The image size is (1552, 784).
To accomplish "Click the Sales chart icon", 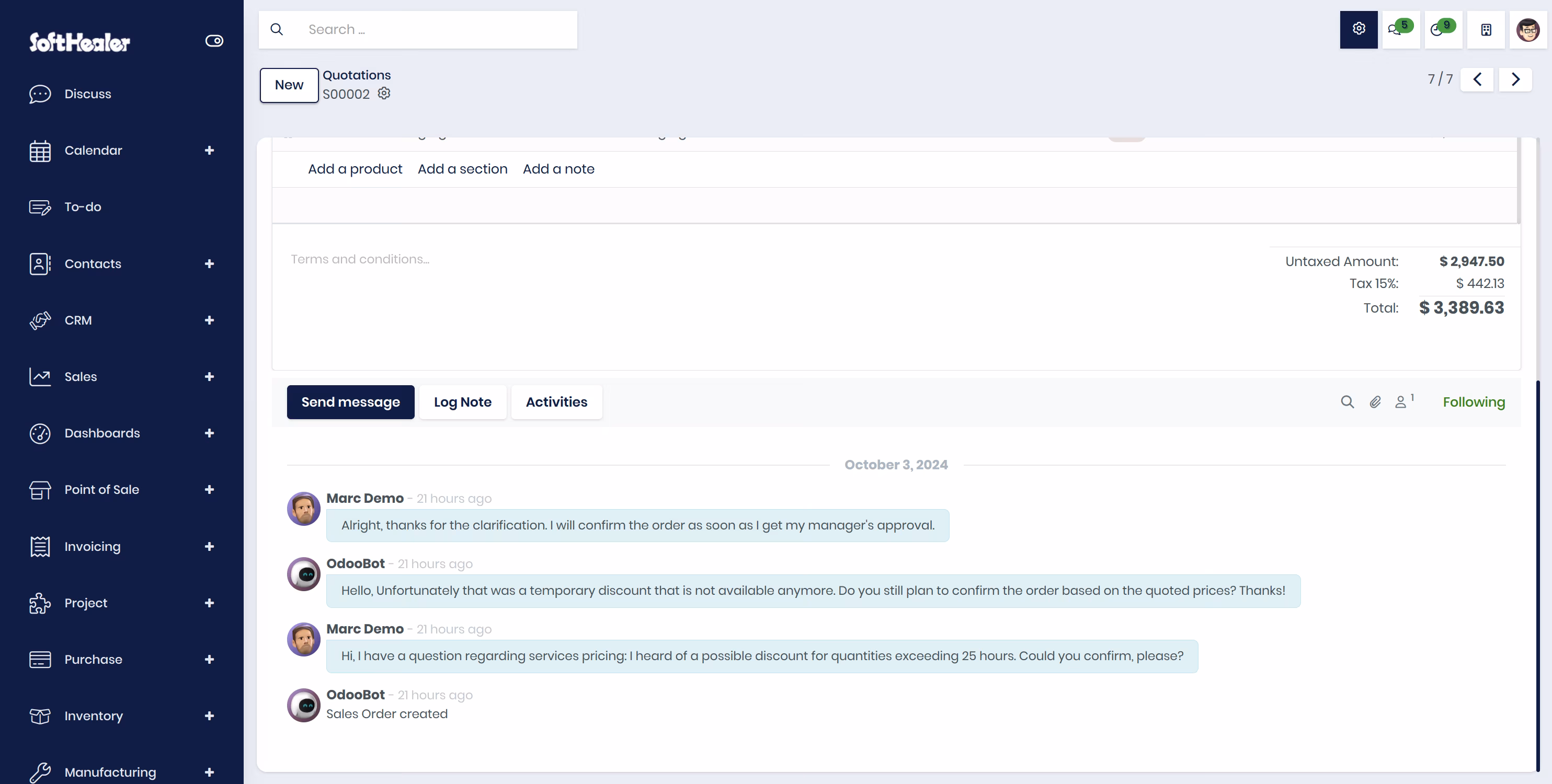I will [40, 377].
